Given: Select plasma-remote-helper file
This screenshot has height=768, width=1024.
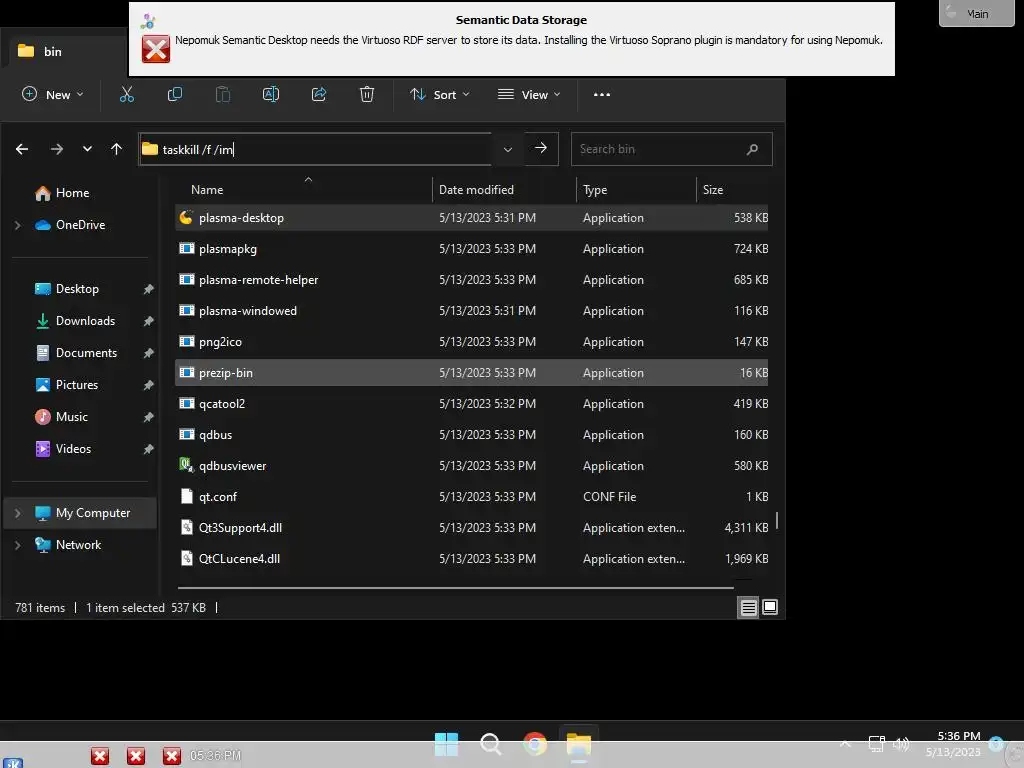Looking at the screenshot, I should (472, 280).
